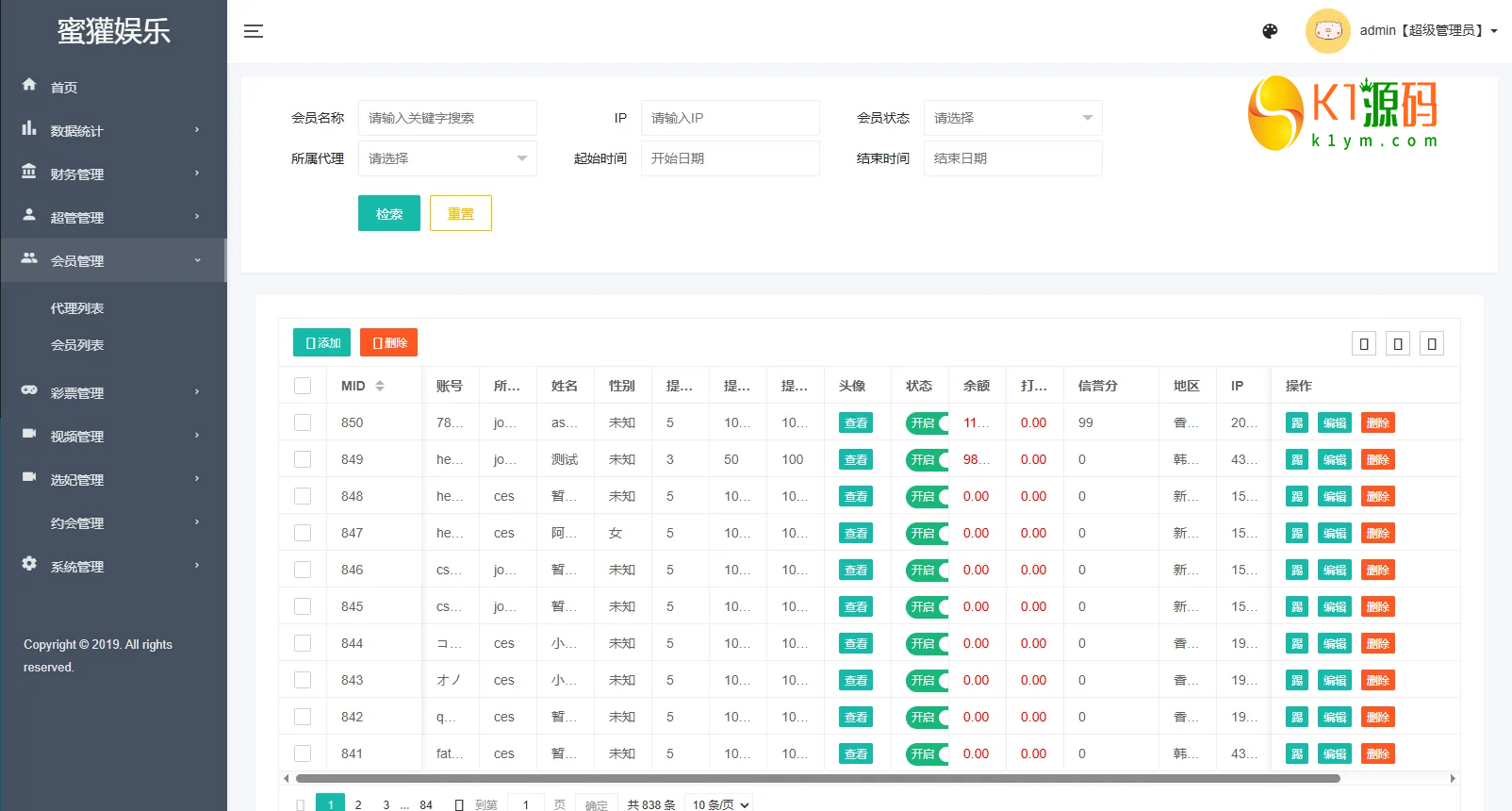Expand the 选妃管理 sidebar menu

[113, 479]
